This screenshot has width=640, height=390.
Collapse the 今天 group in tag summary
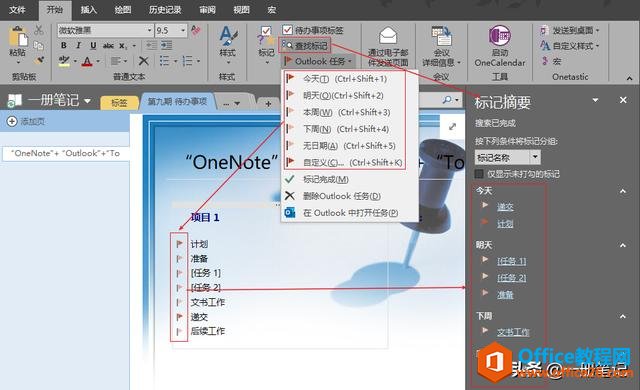click(x=623, y=191)
